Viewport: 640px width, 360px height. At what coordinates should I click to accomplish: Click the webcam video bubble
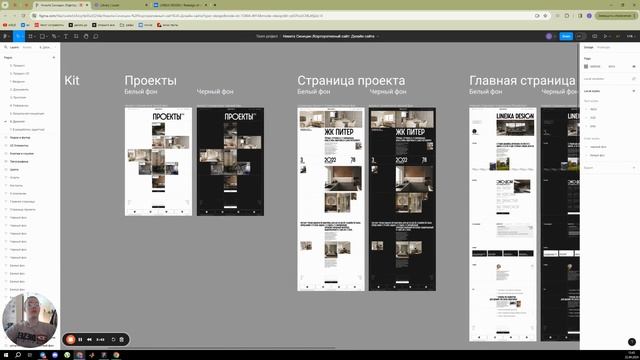30,320
